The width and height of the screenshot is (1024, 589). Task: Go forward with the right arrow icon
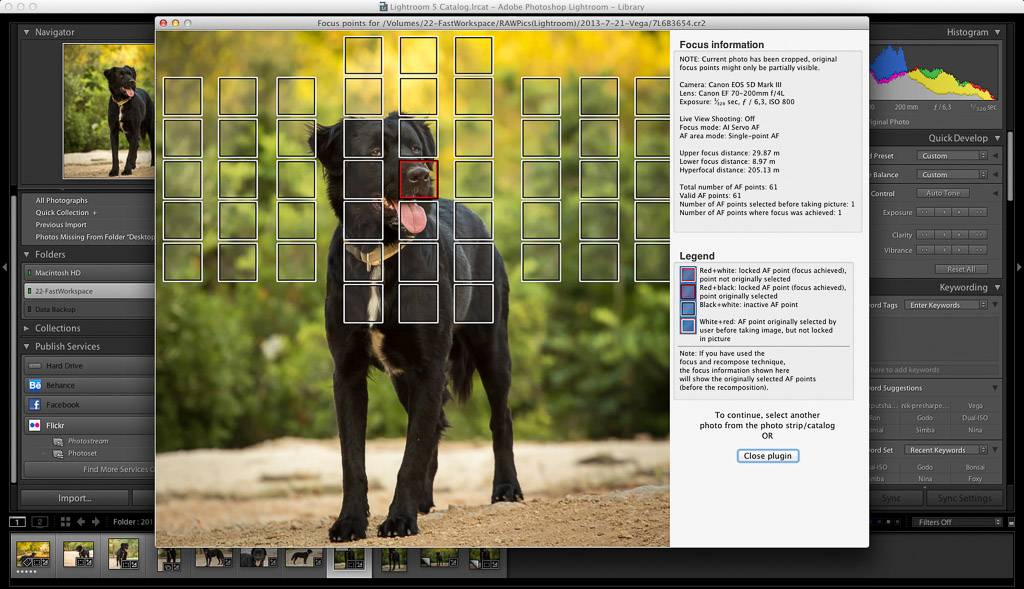96,522
